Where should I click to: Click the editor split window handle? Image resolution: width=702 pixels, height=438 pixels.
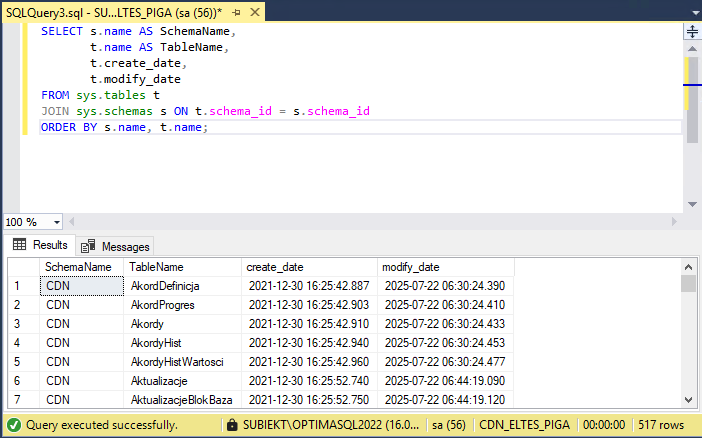692,31
